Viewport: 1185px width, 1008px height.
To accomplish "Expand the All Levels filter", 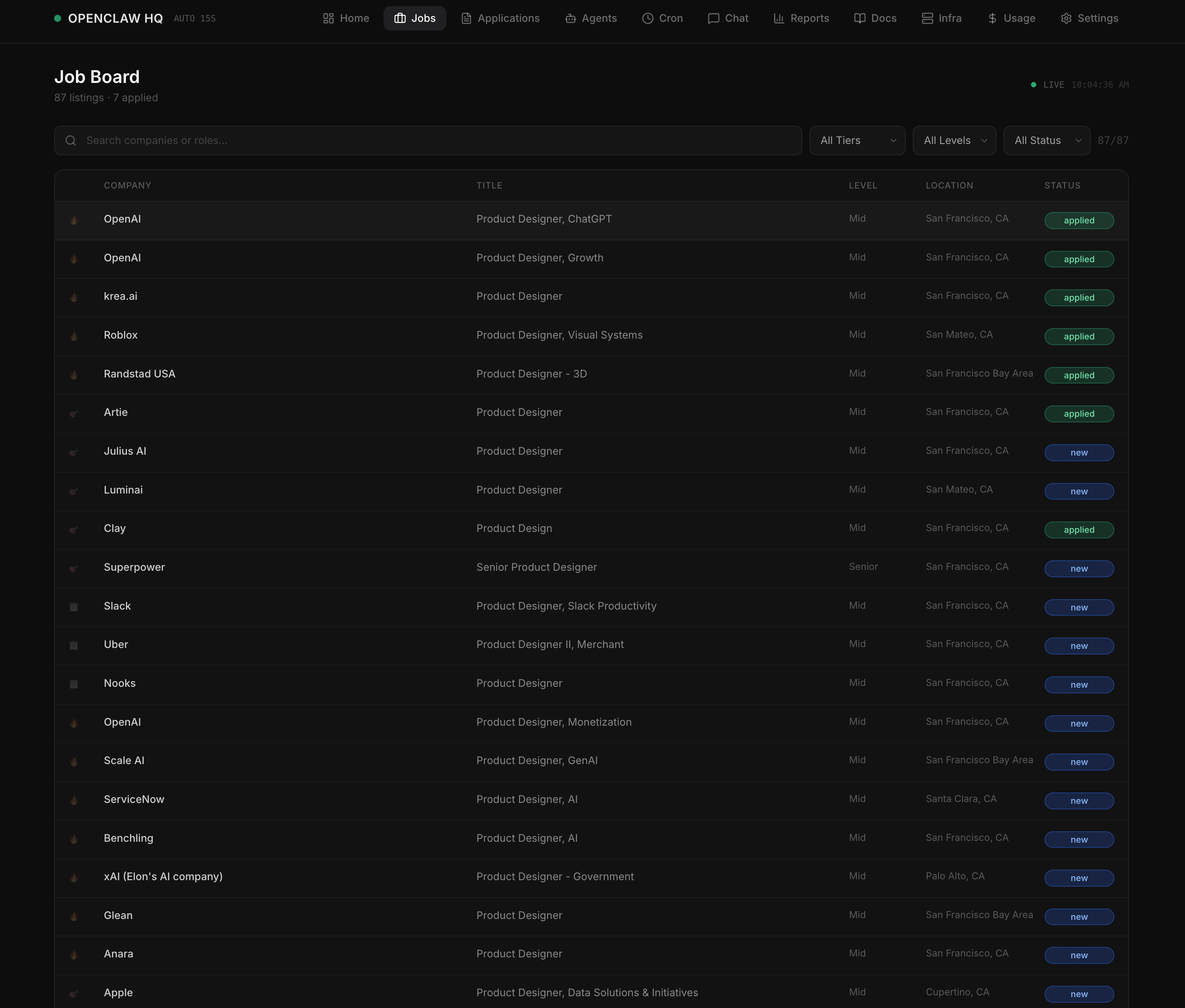I will [954, 140].
